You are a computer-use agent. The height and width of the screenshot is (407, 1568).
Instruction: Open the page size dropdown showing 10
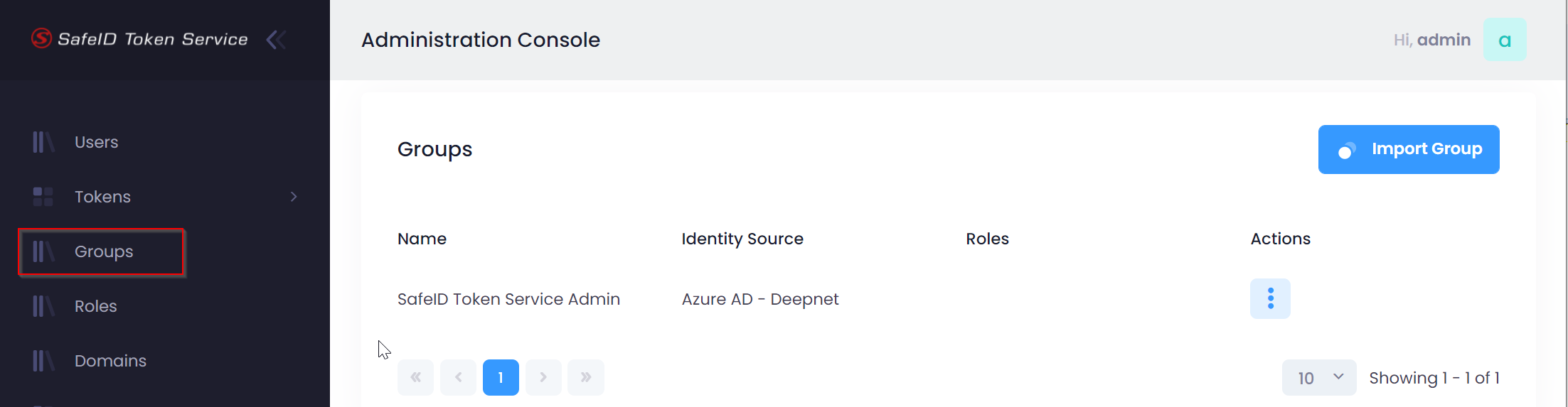[x=1318, y=378]
